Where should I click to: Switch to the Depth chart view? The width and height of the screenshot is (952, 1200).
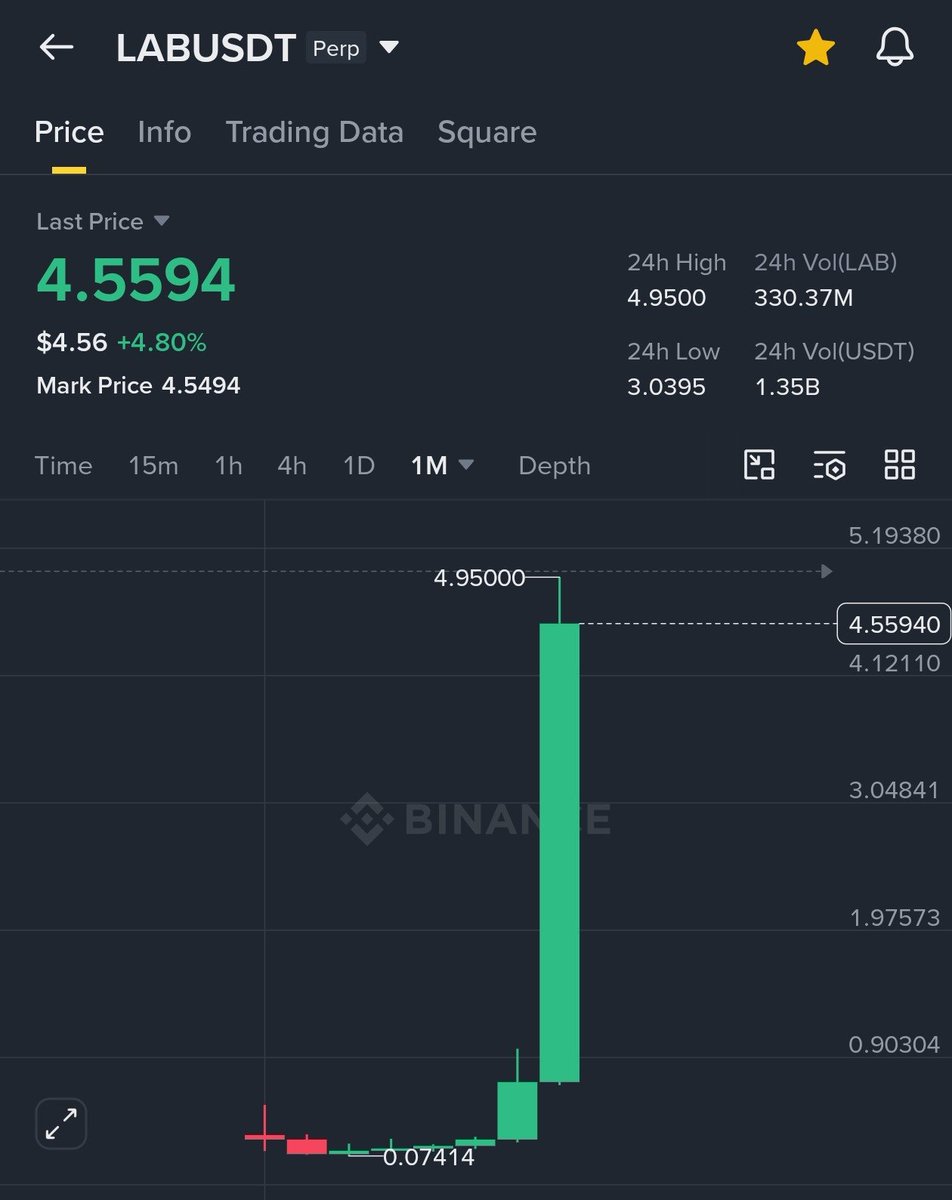(554, 465)
